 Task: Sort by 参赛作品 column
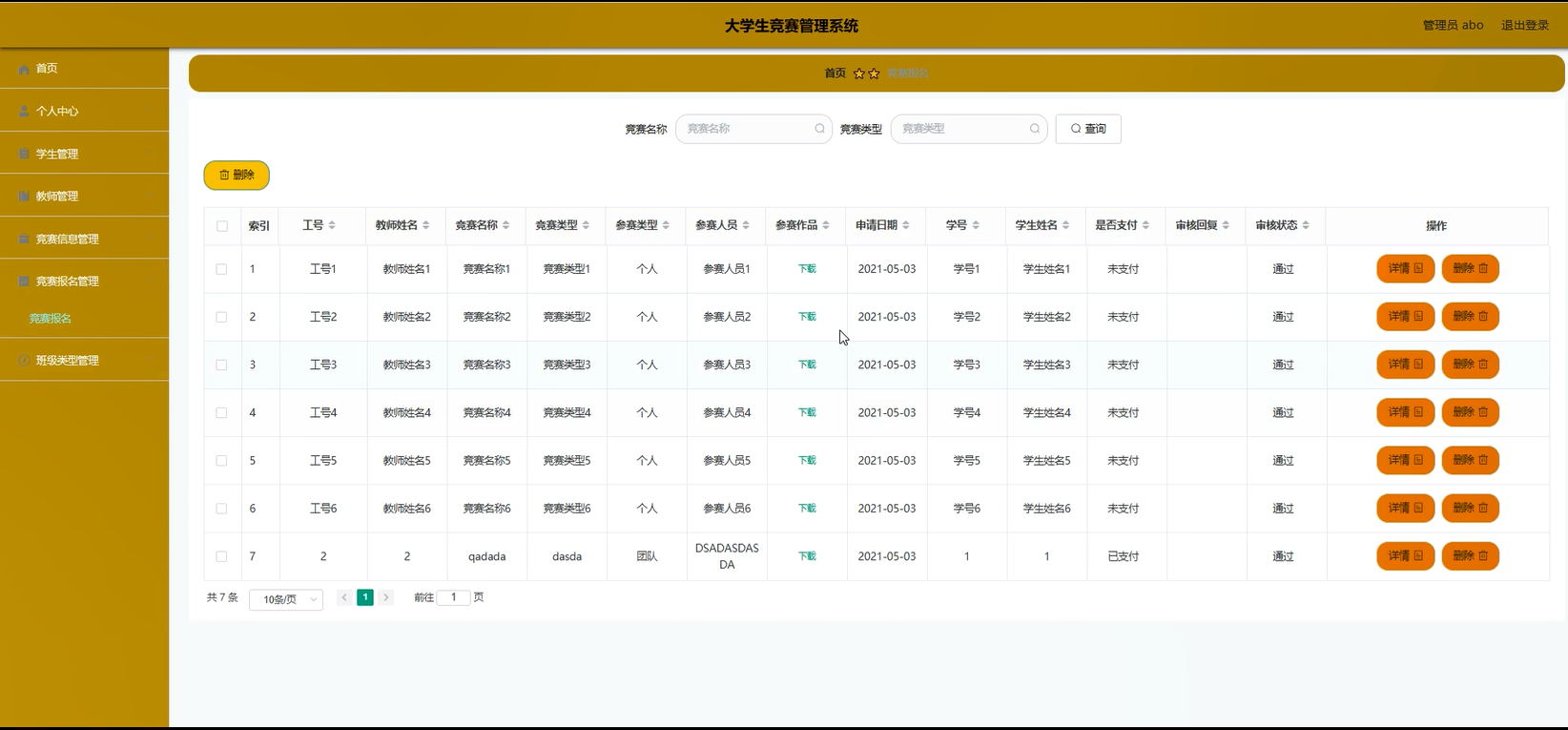pos(826,225)
